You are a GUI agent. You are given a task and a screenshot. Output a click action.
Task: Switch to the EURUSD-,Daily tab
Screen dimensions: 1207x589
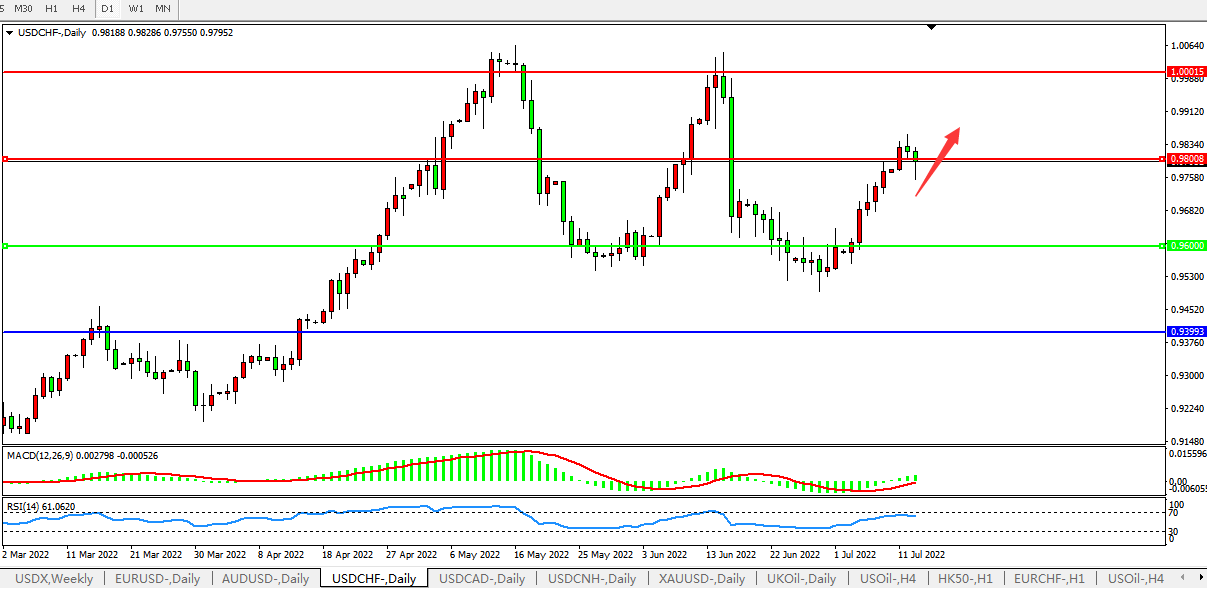point(157,578)
